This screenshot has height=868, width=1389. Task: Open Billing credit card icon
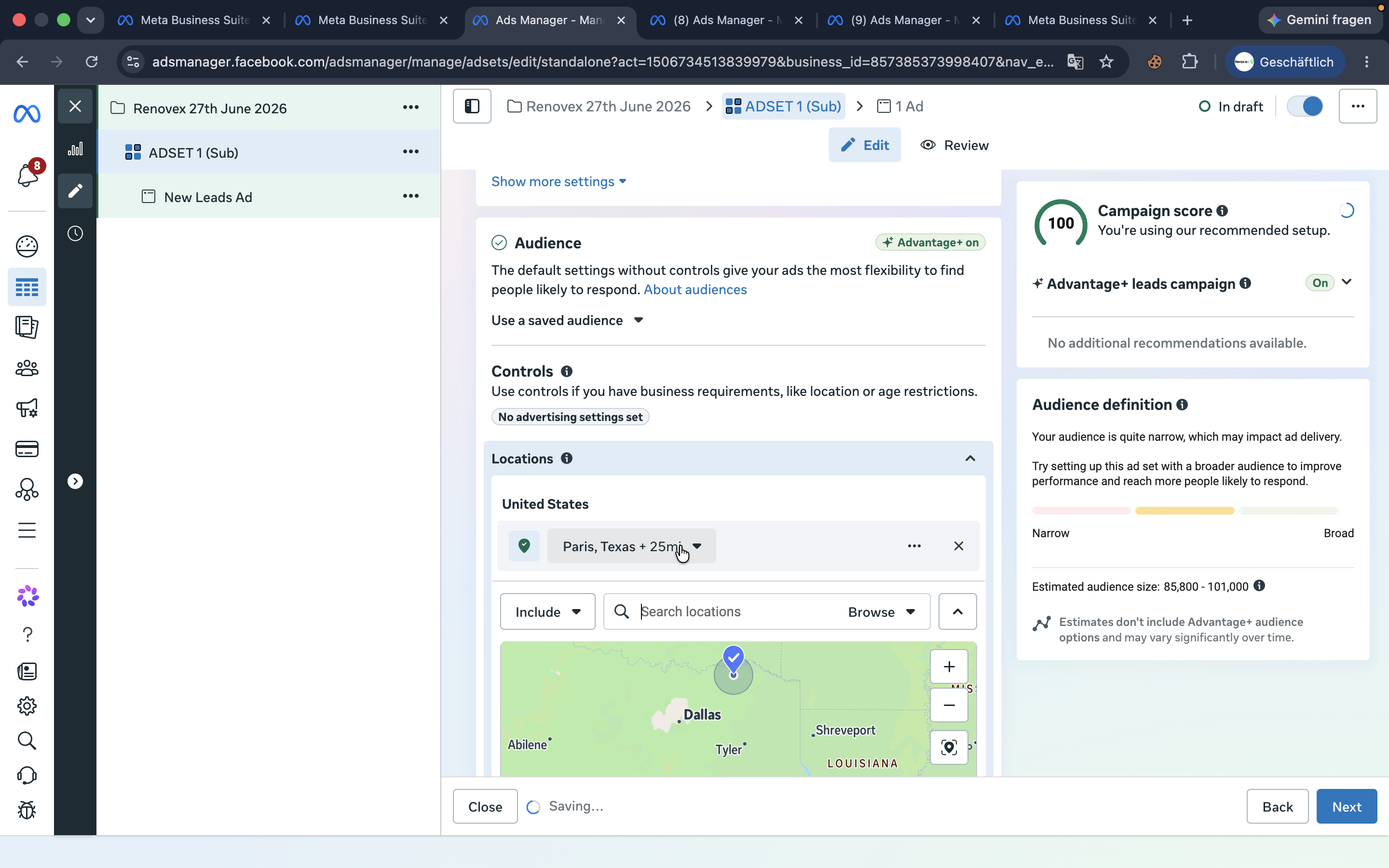click(x=27, y=449)
